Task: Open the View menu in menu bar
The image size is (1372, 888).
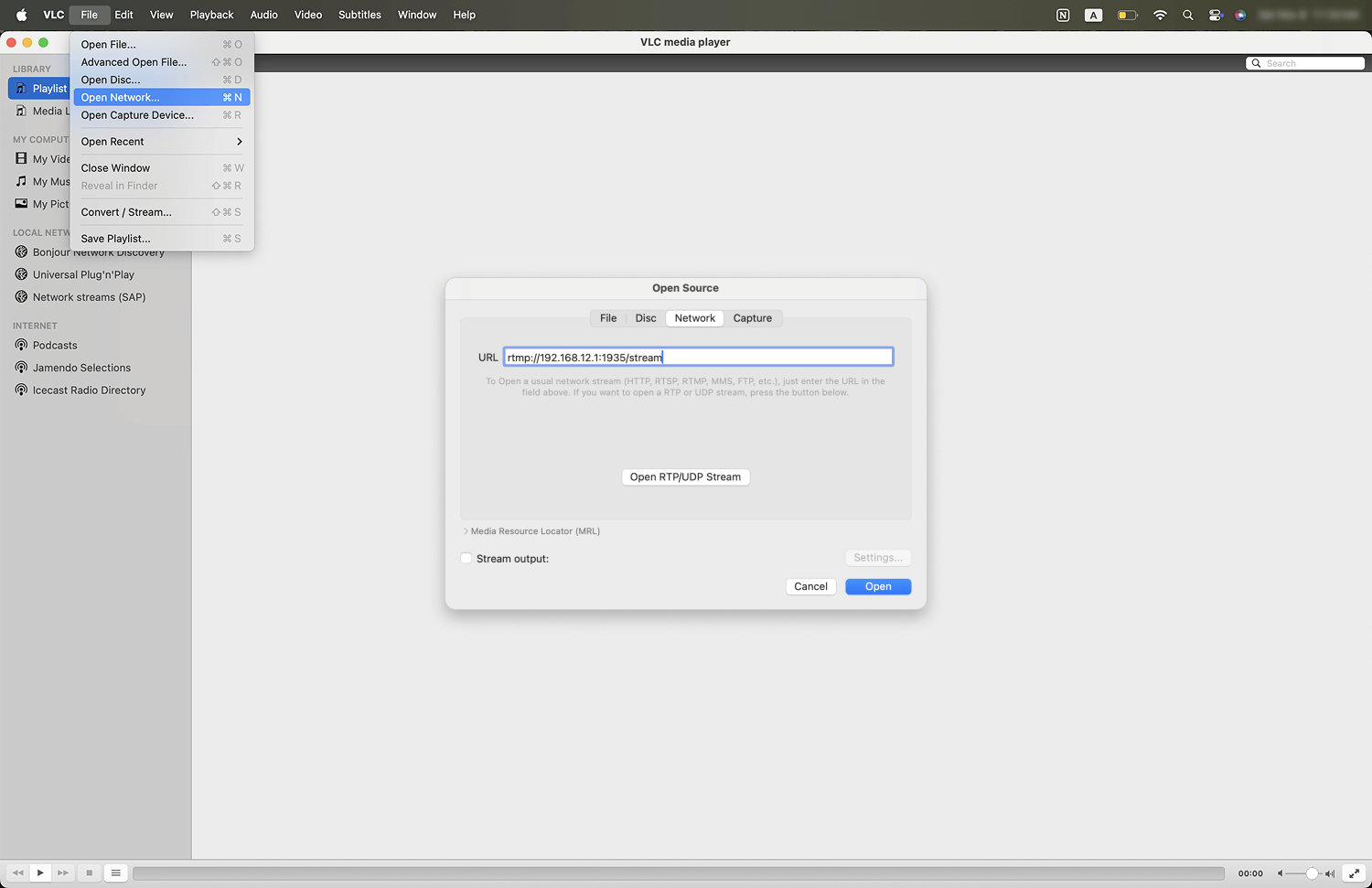Action: (x=161, y=15)
